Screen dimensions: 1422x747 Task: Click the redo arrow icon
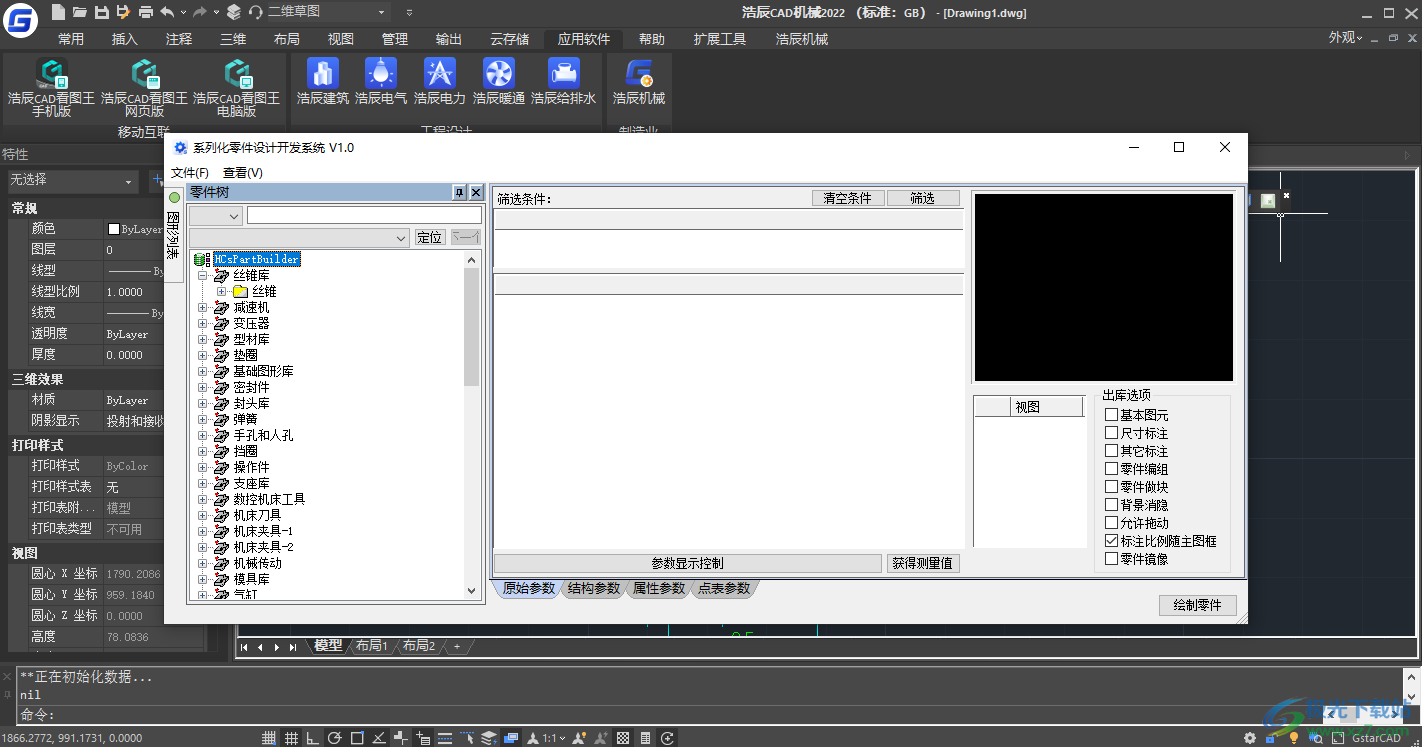pos(199,12)
